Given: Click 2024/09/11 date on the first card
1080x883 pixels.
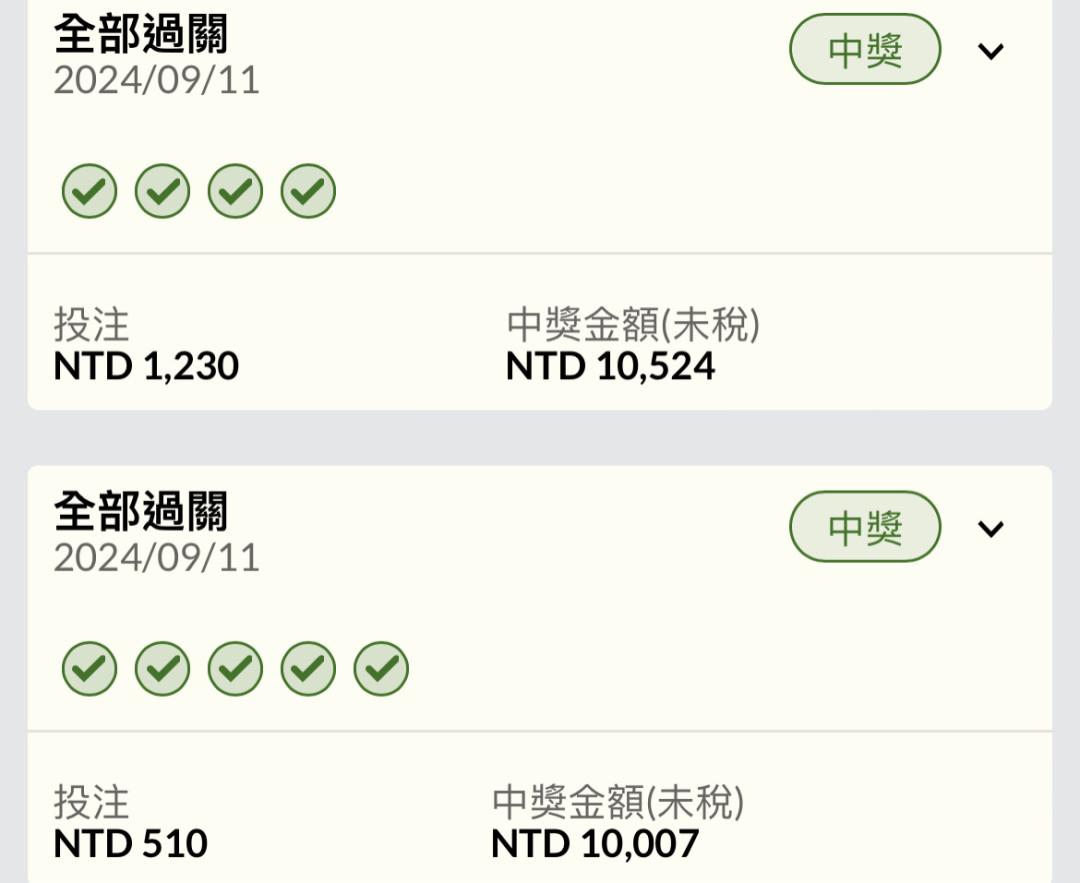Looking at the screenshot, I should pyautogui.click(x=156, y=80).
